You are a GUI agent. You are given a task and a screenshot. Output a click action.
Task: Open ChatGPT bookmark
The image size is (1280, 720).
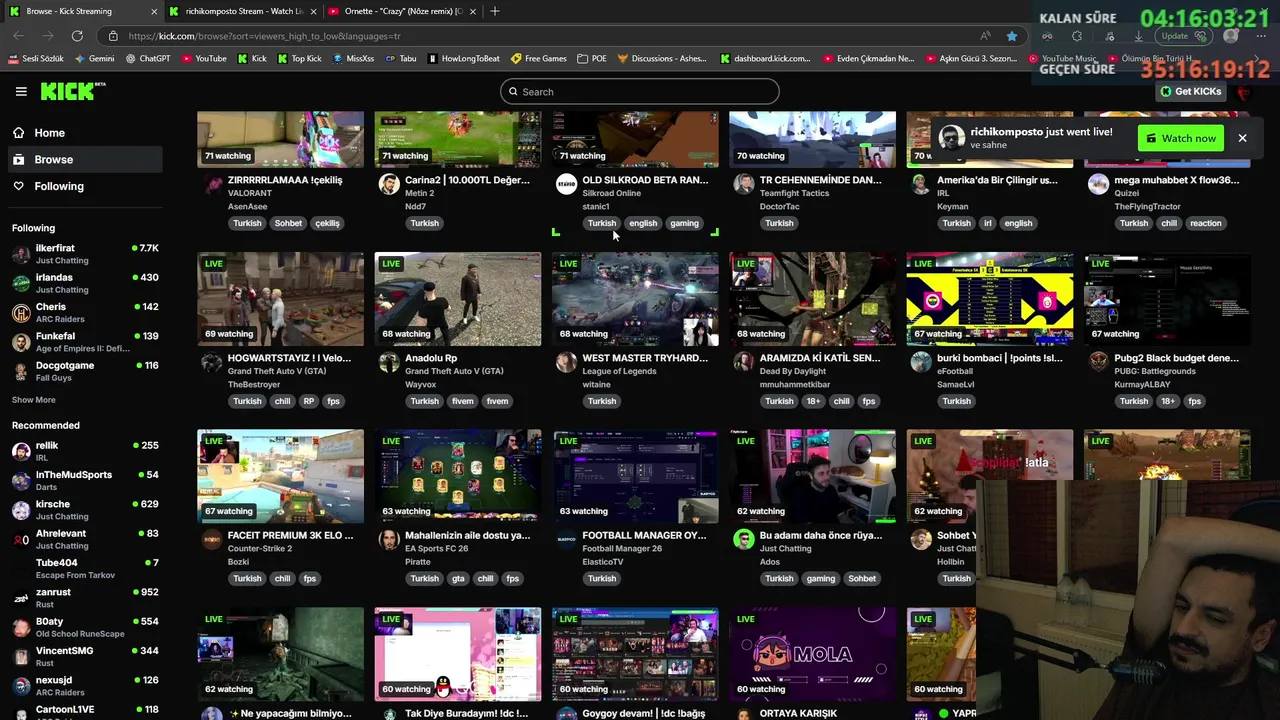point(148,58)
